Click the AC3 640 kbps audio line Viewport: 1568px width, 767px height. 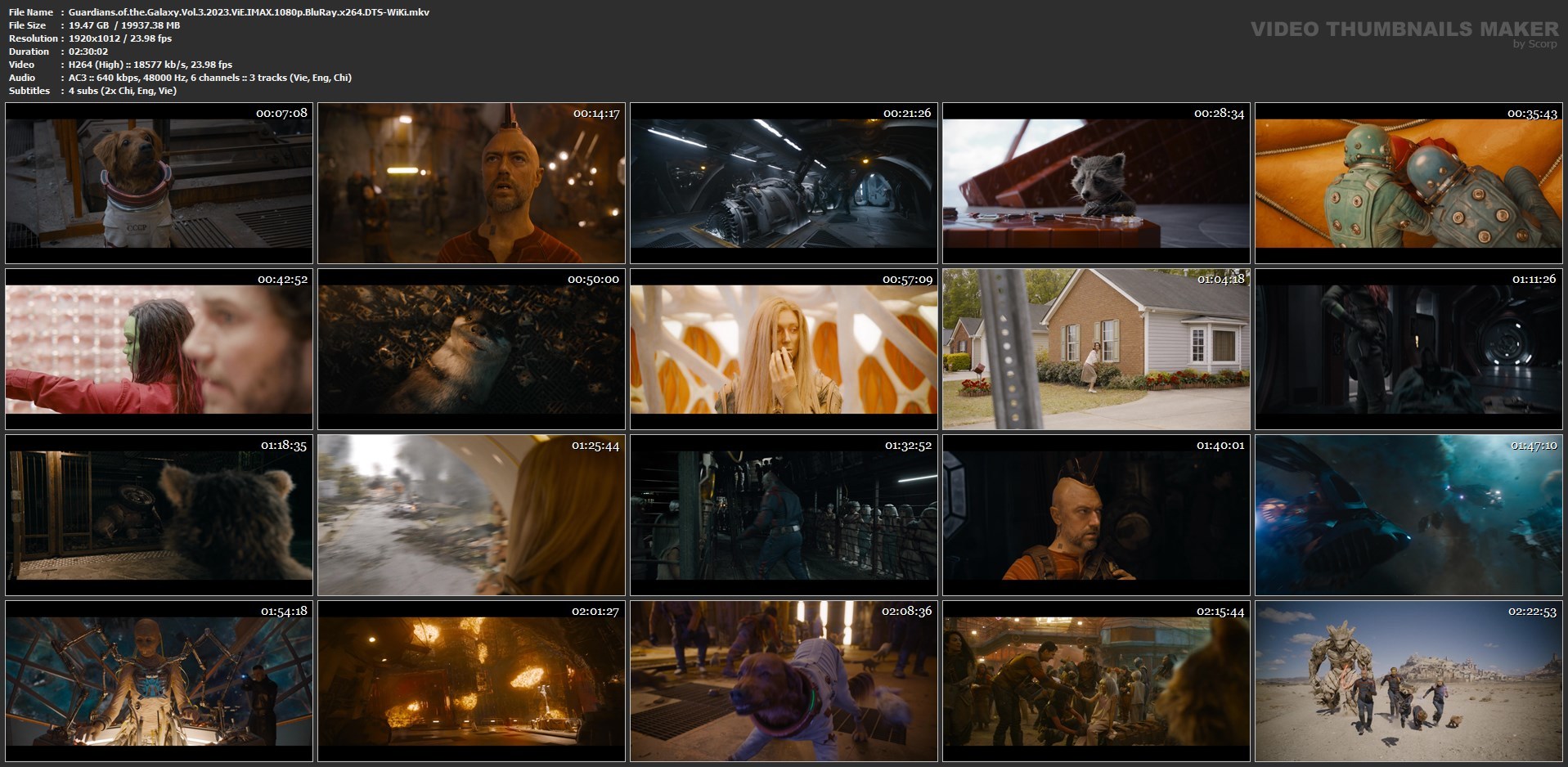(210, 78)
